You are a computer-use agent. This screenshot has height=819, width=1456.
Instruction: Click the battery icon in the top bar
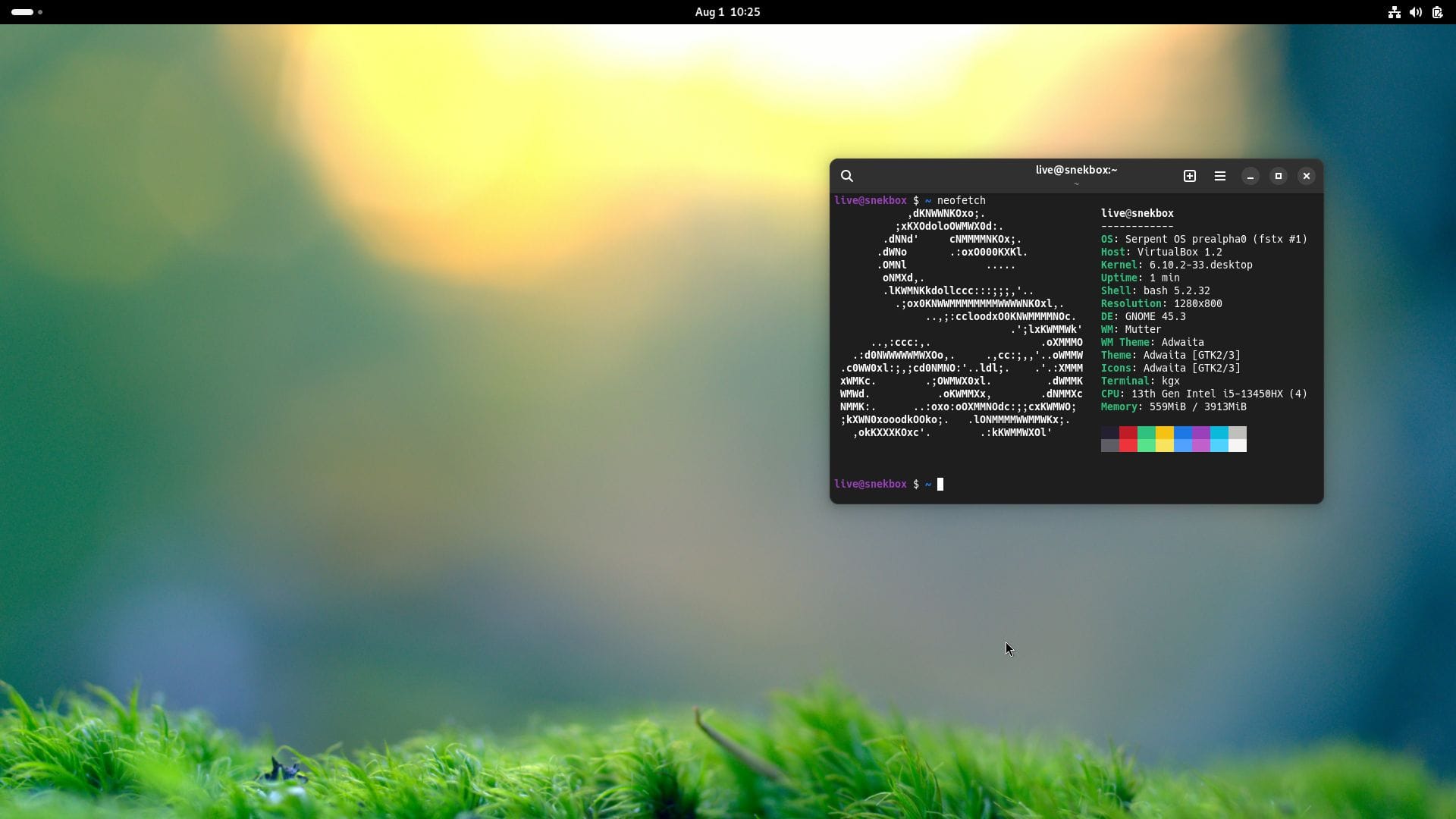pos(1437,12)
